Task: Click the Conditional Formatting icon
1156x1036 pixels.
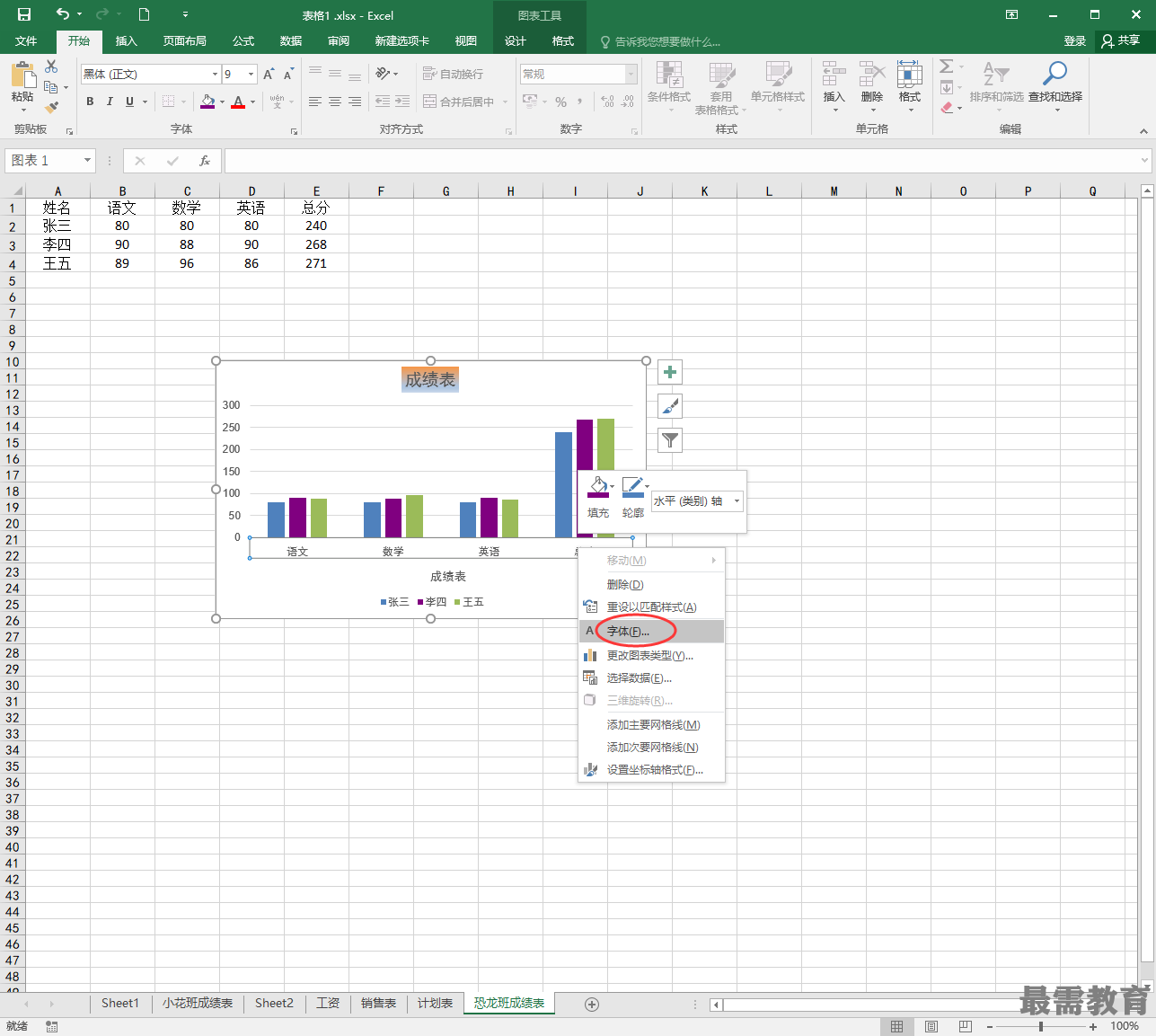Action: click(669, 75)
